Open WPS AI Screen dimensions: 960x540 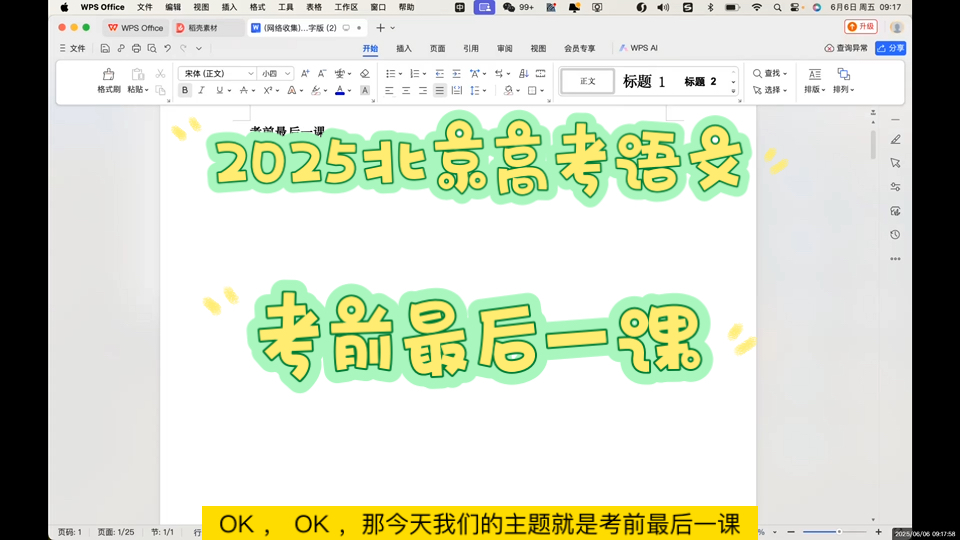(639, 48)
